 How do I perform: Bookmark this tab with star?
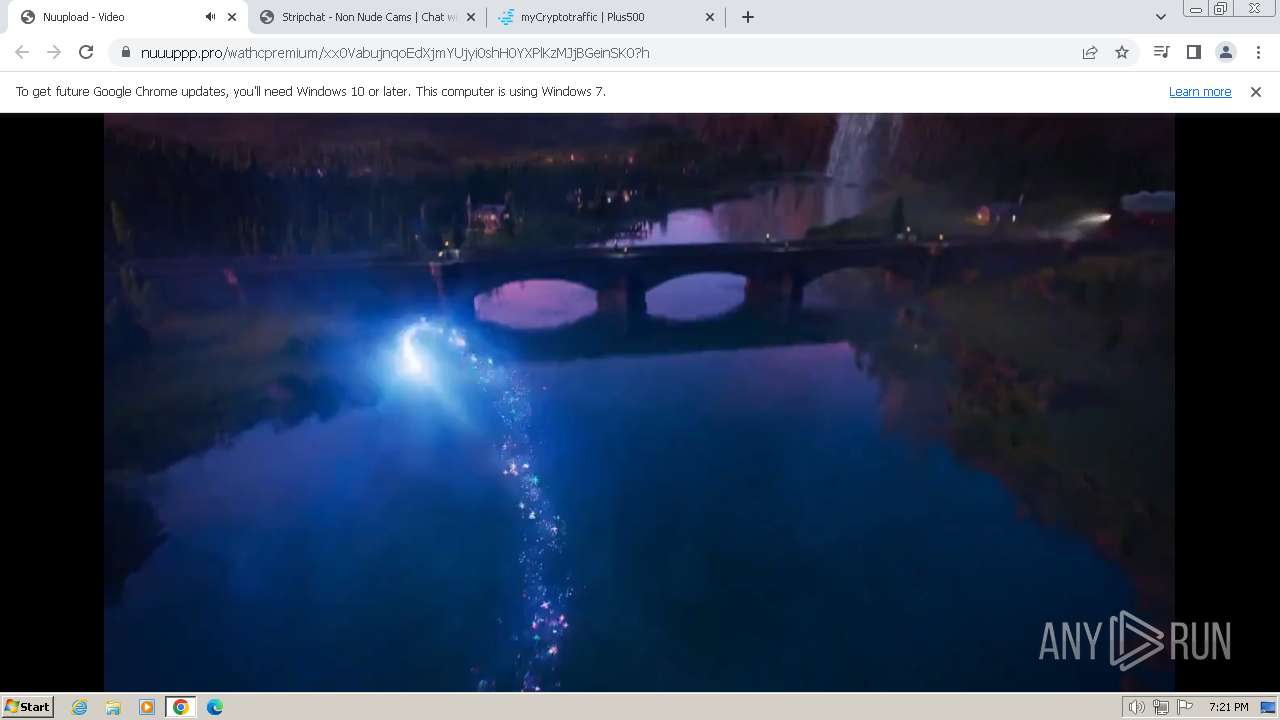1122,52
